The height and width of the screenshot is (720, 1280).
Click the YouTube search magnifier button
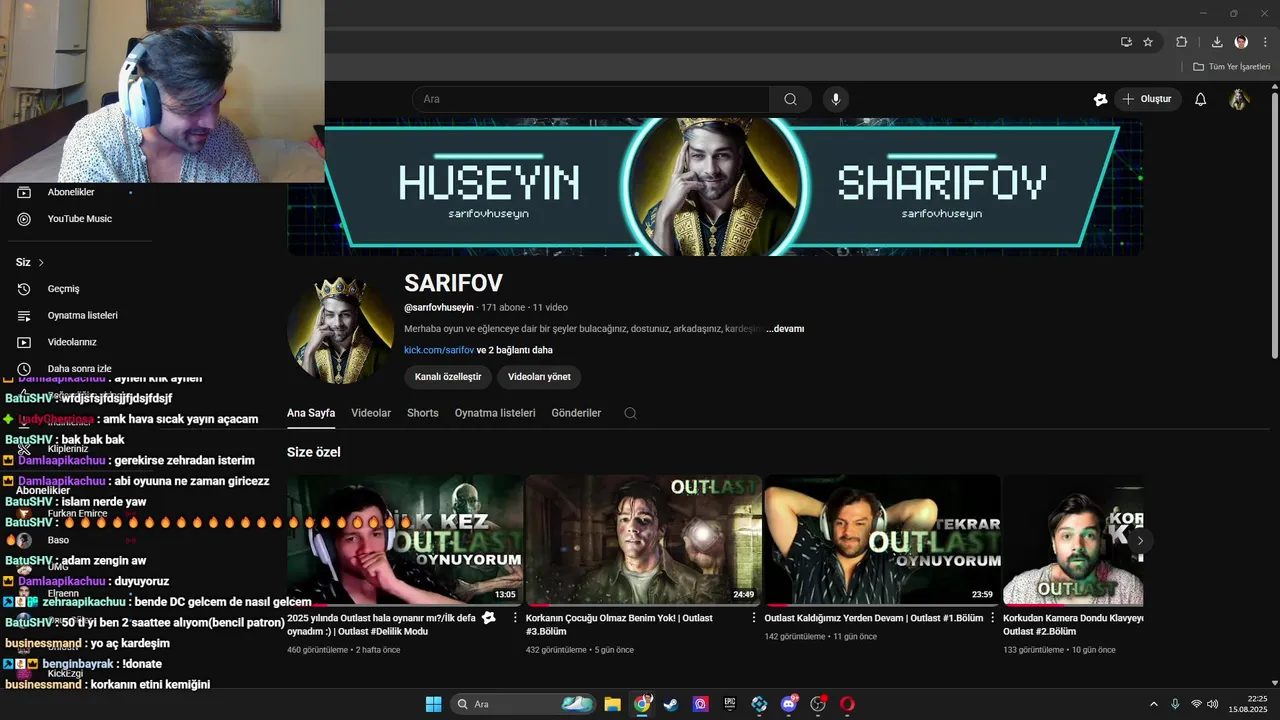790,99
